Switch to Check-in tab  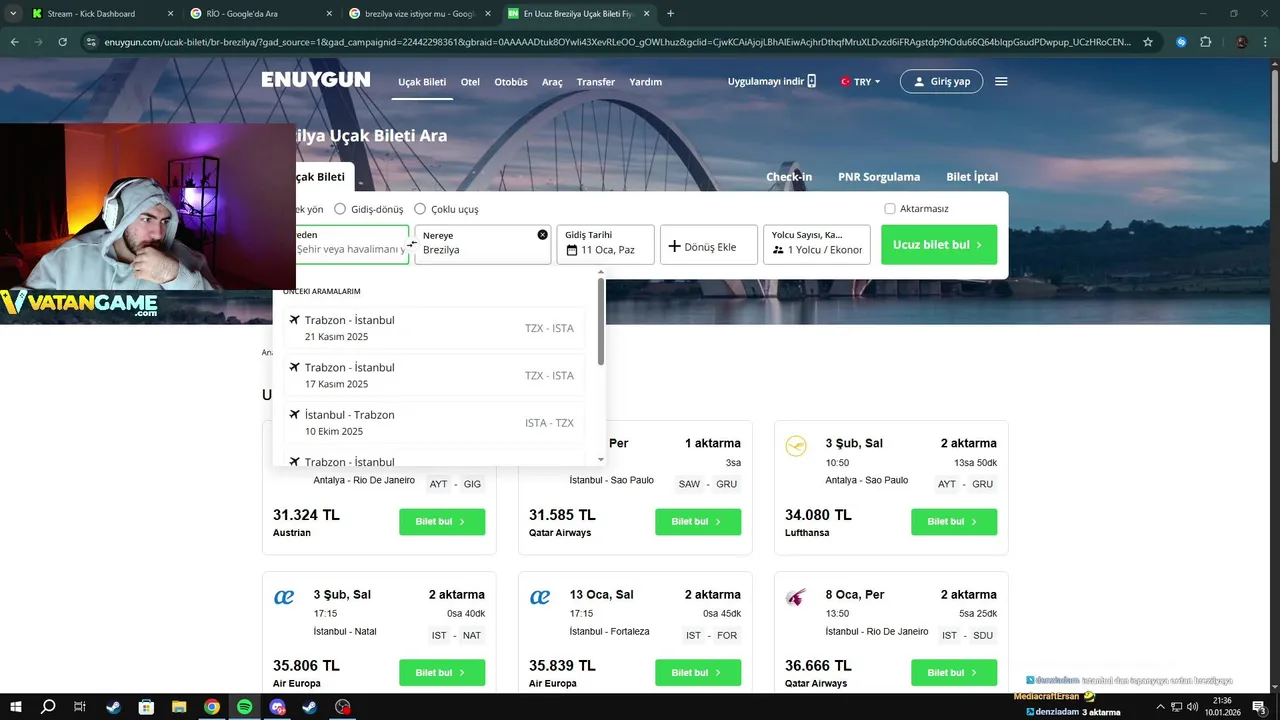click(789, 177)
